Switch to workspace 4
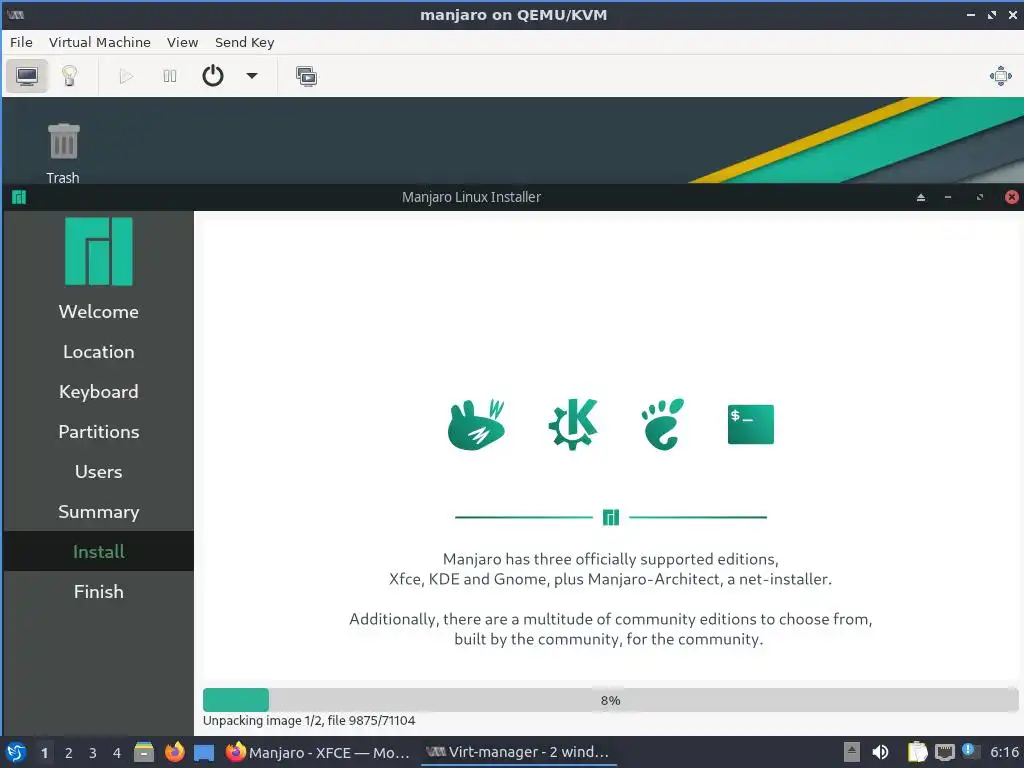 click(117, 753)
